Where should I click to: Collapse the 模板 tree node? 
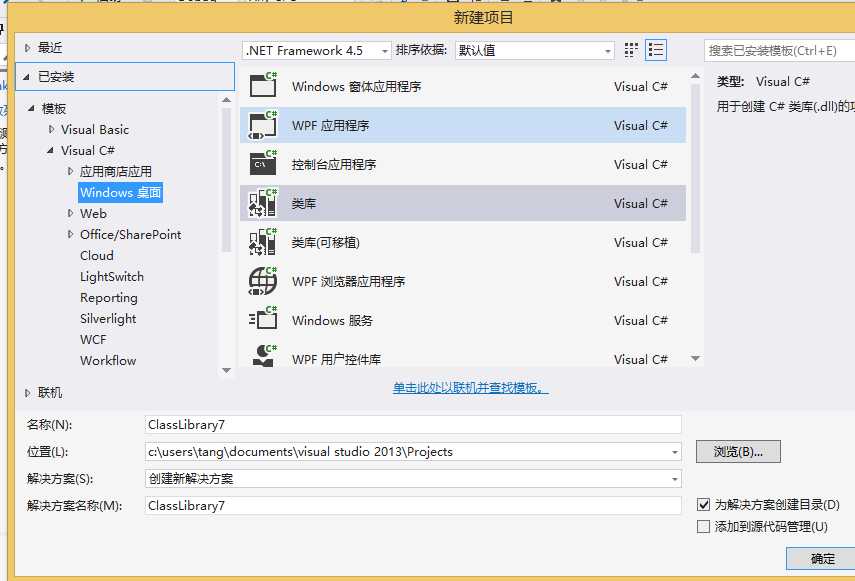[x=31, y=108]
